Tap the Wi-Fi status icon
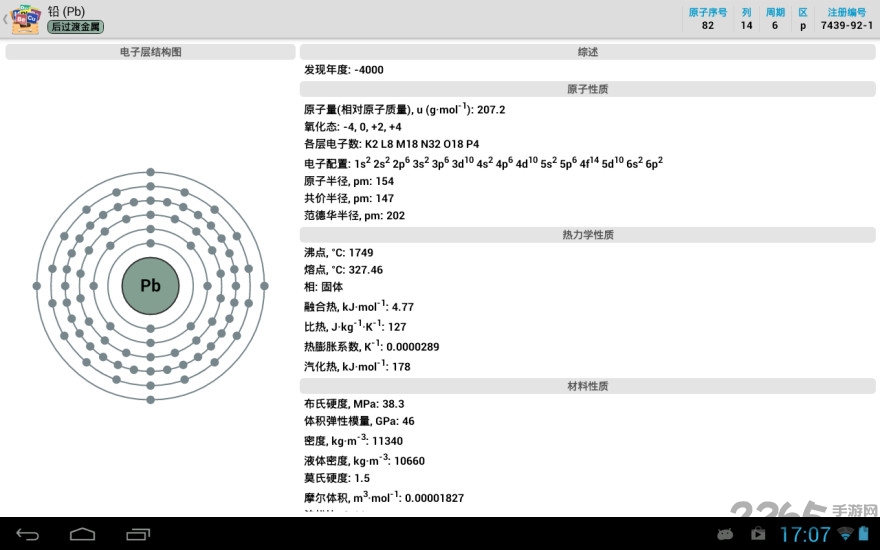The width and height of the screenshot is (880, 550). click(x=845, y=534)
